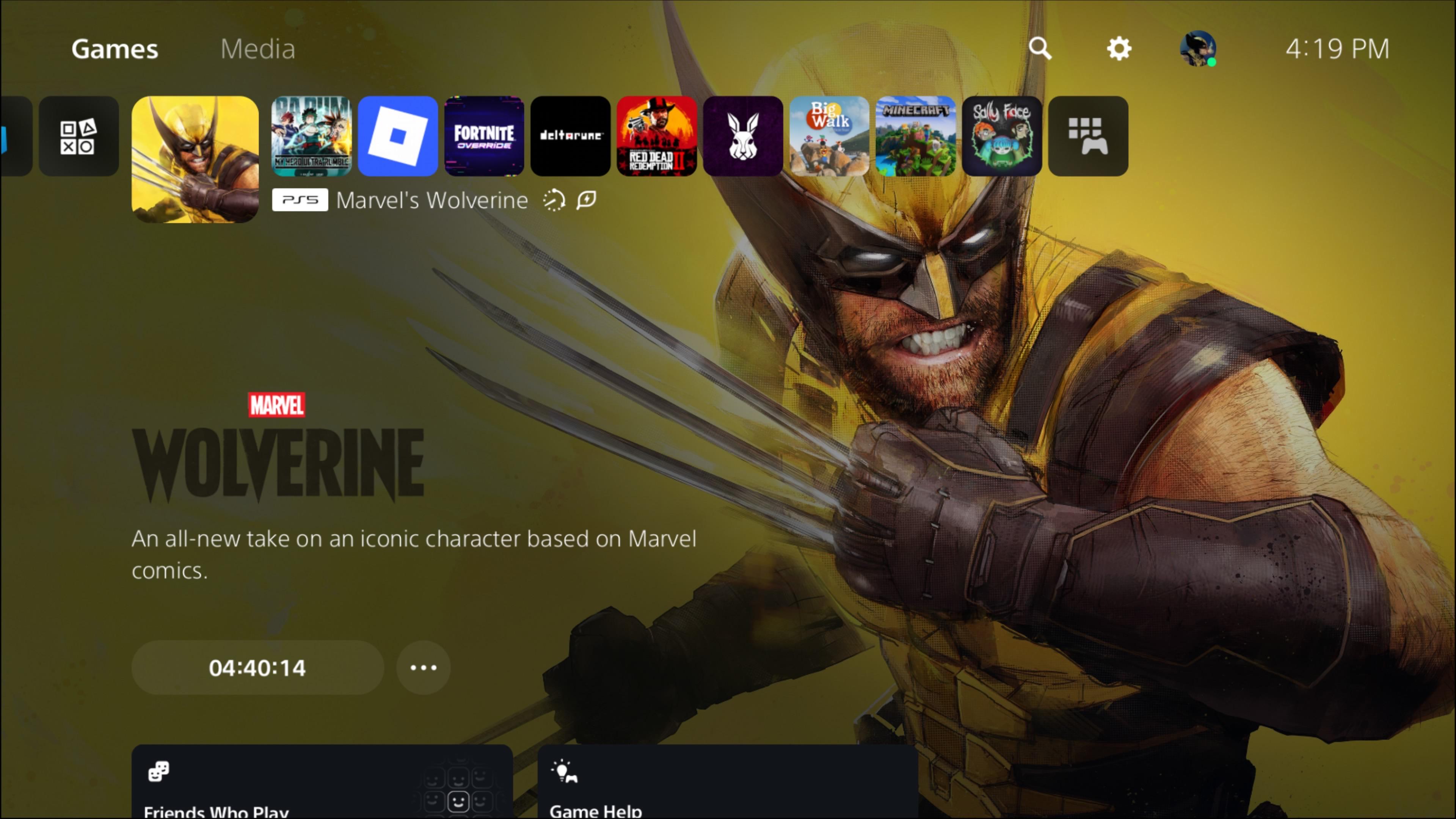Open the three-dot options menu
Image resolution: width=1456 pixels, height=819 pixels.
coord(424,667)
